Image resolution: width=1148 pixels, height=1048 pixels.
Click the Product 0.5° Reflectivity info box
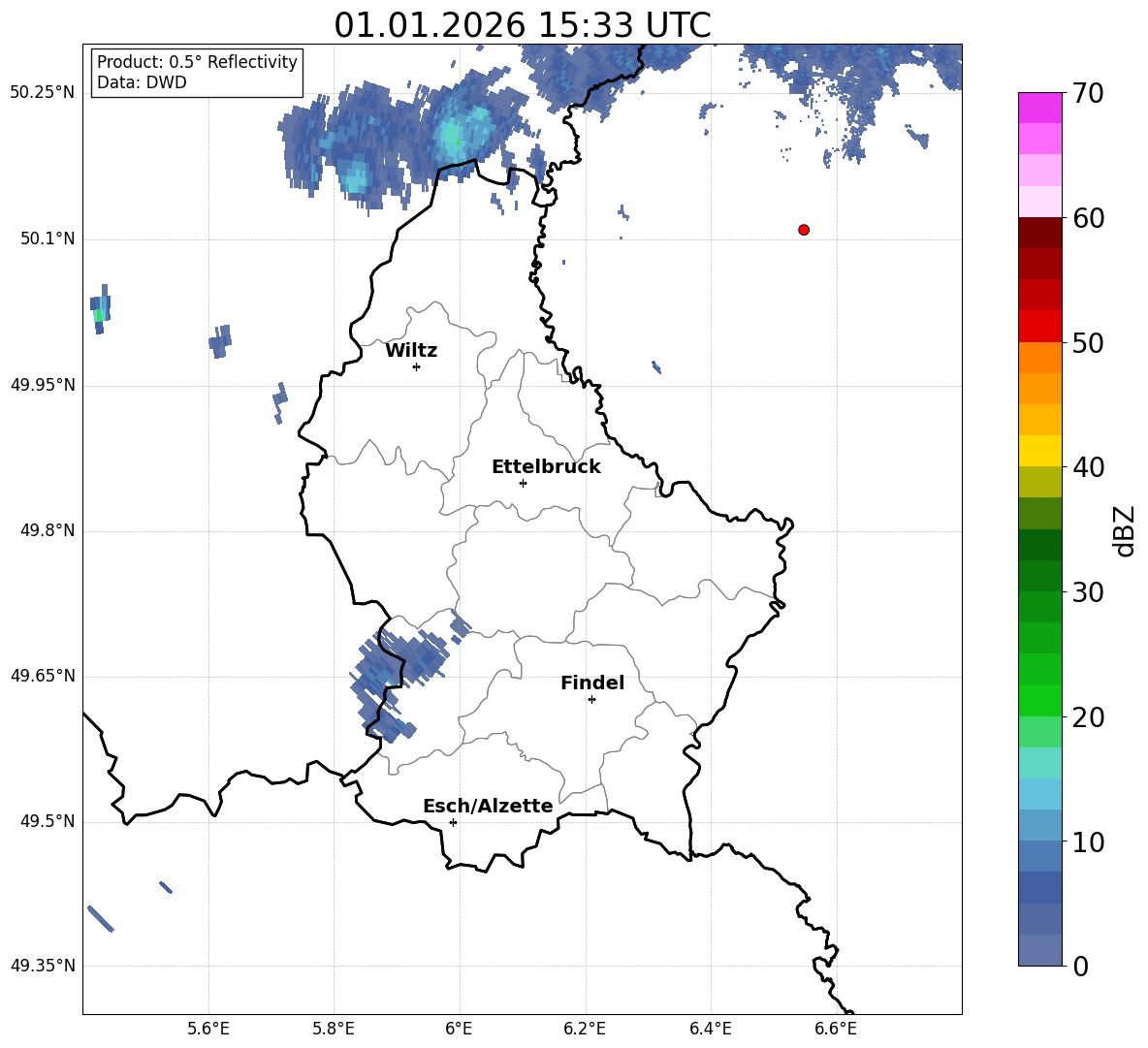coord(197,73)
